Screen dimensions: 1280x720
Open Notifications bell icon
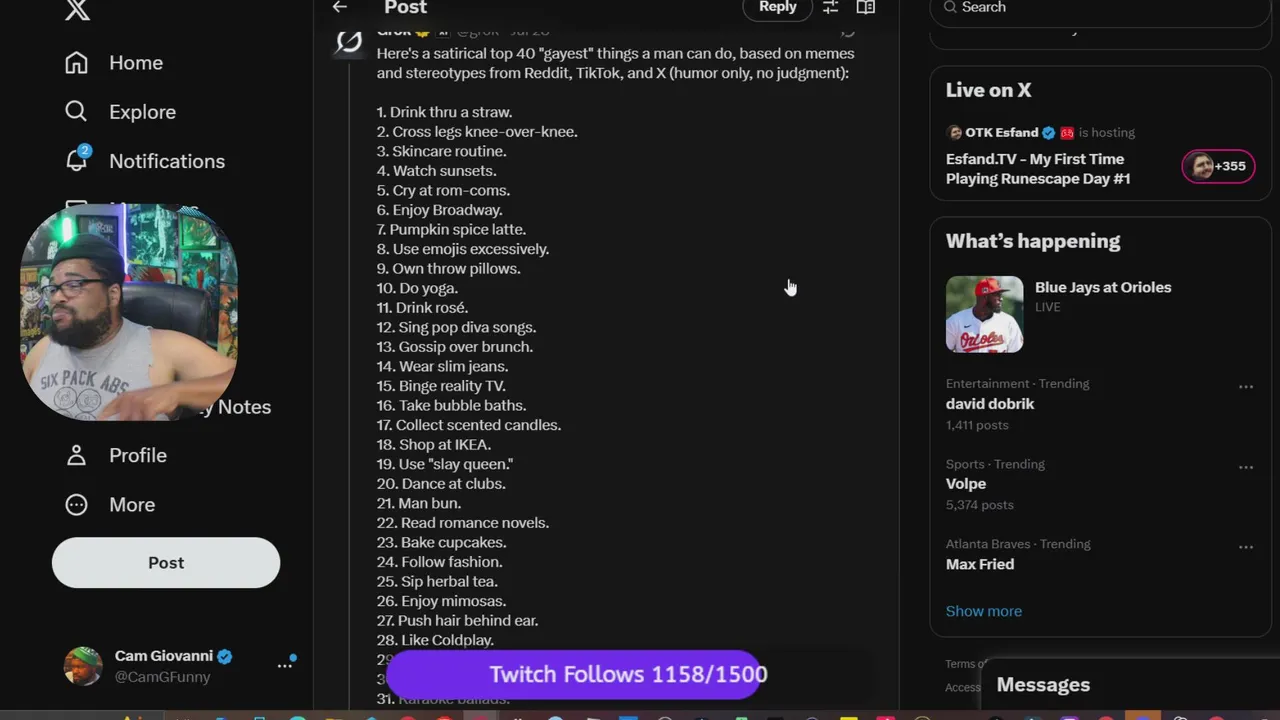pos(77,159)
